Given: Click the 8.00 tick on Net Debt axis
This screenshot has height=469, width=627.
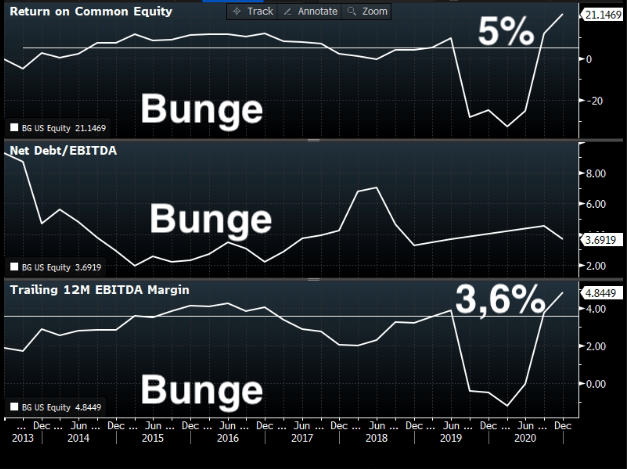Looking at the screenshot, I should [x=596, y=173].
